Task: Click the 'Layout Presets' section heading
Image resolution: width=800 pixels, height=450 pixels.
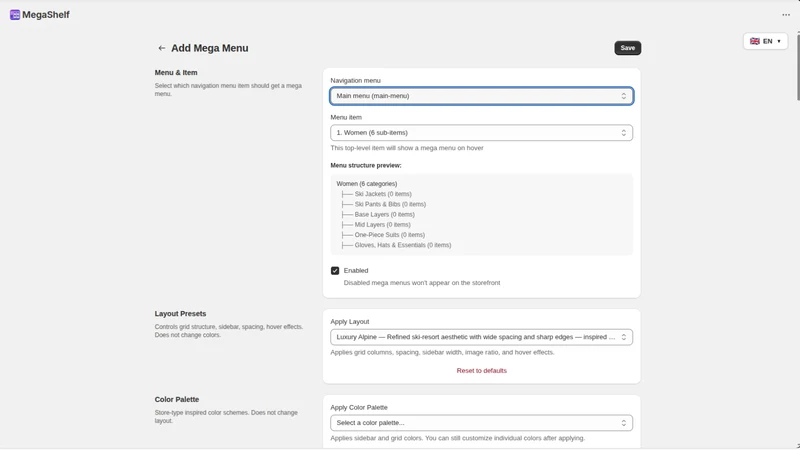Action: point(180,314)
